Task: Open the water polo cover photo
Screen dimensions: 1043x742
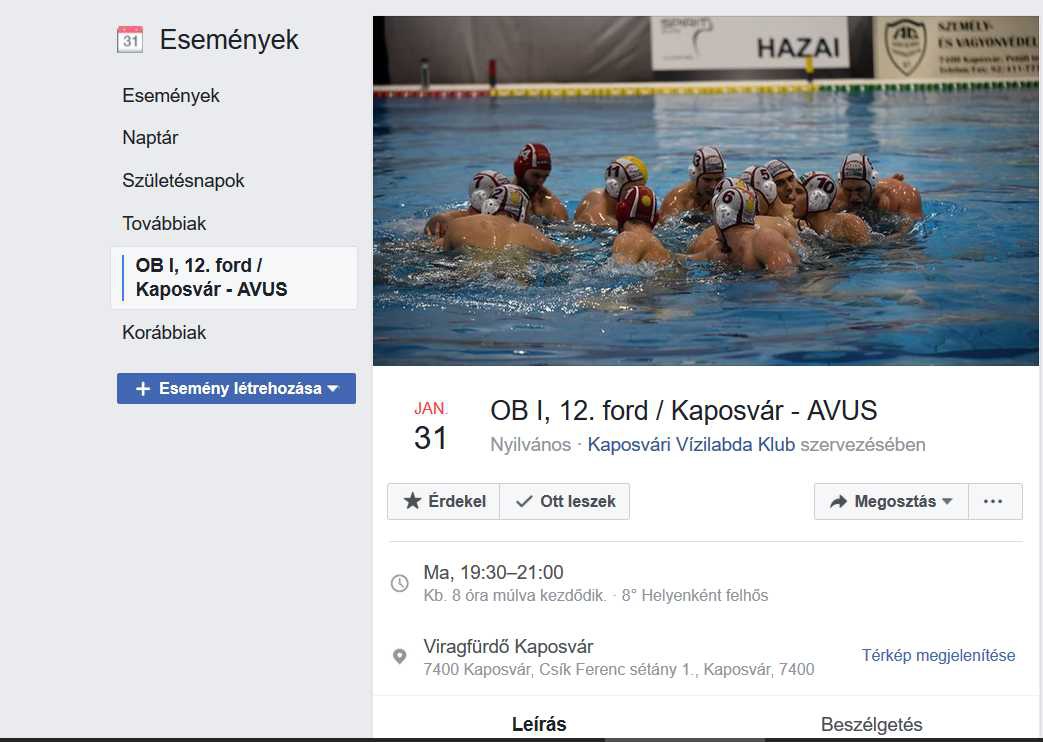Action: [706, 191]
